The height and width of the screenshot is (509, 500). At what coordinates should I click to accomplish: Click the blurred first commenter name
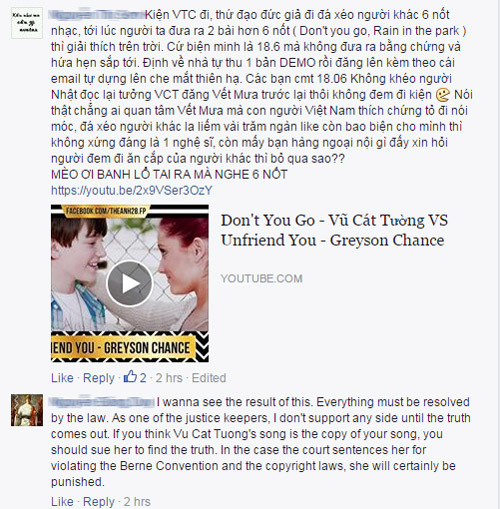click(97, 15)
